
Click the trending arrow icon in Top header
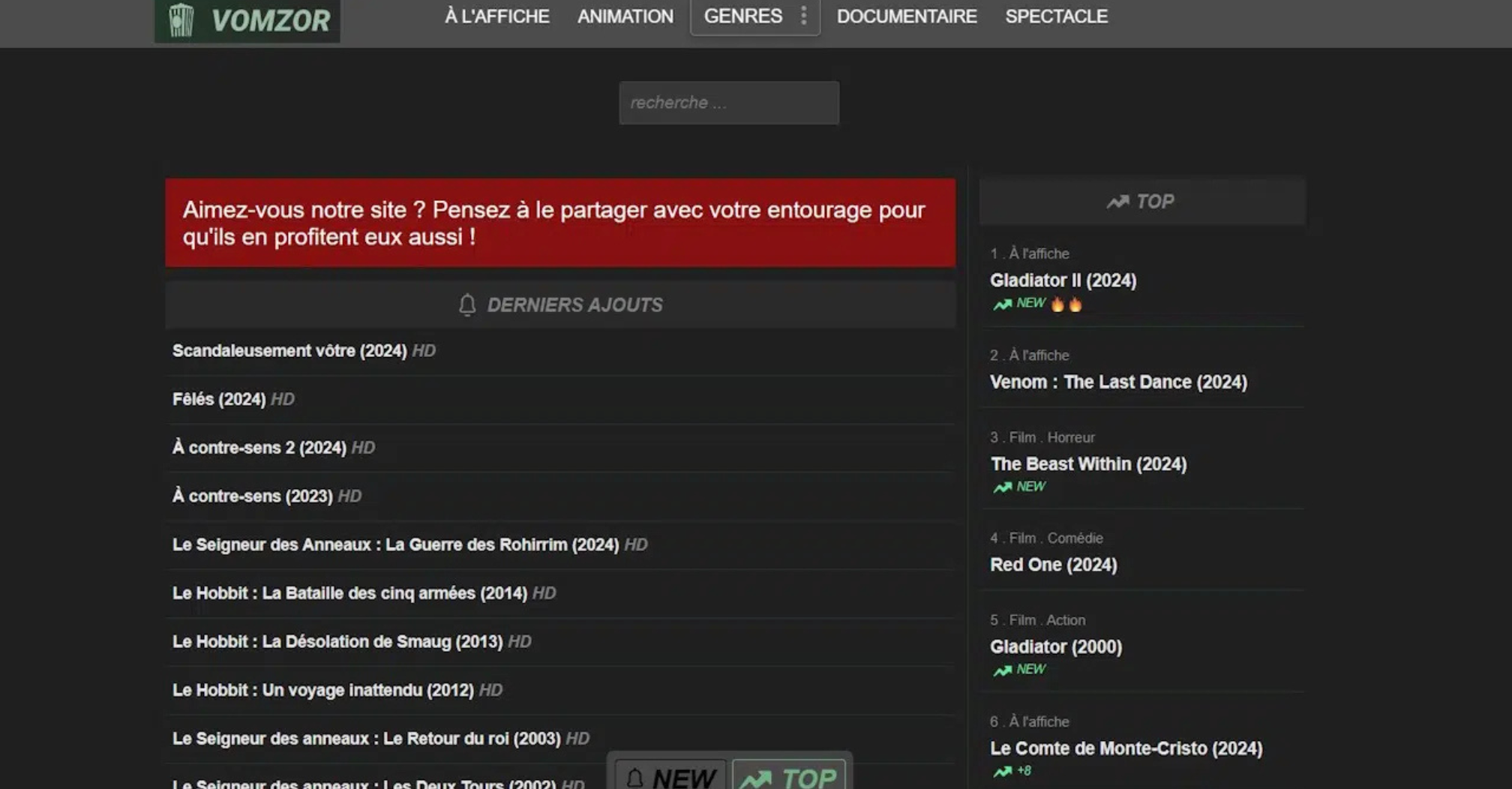click(x=1117, y=202)
